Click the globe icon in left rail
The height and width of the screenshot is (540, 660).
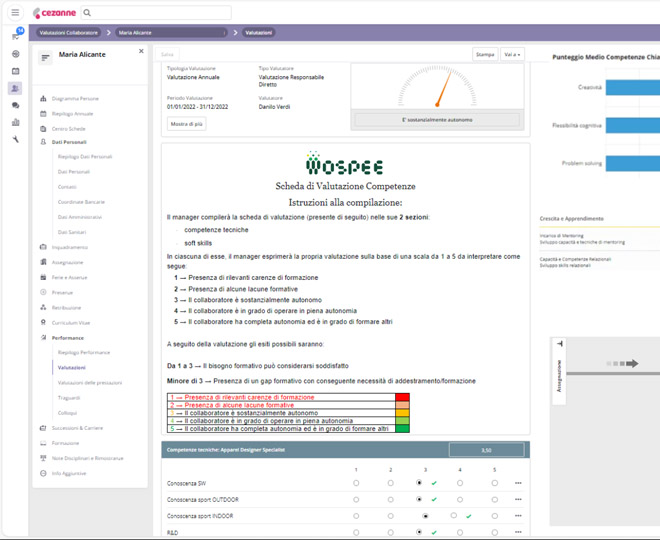(x=16, y=54)
